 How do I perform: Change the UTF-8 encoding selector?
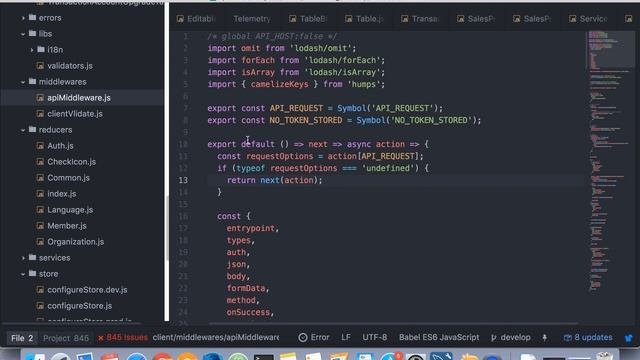tap(375, 338)
